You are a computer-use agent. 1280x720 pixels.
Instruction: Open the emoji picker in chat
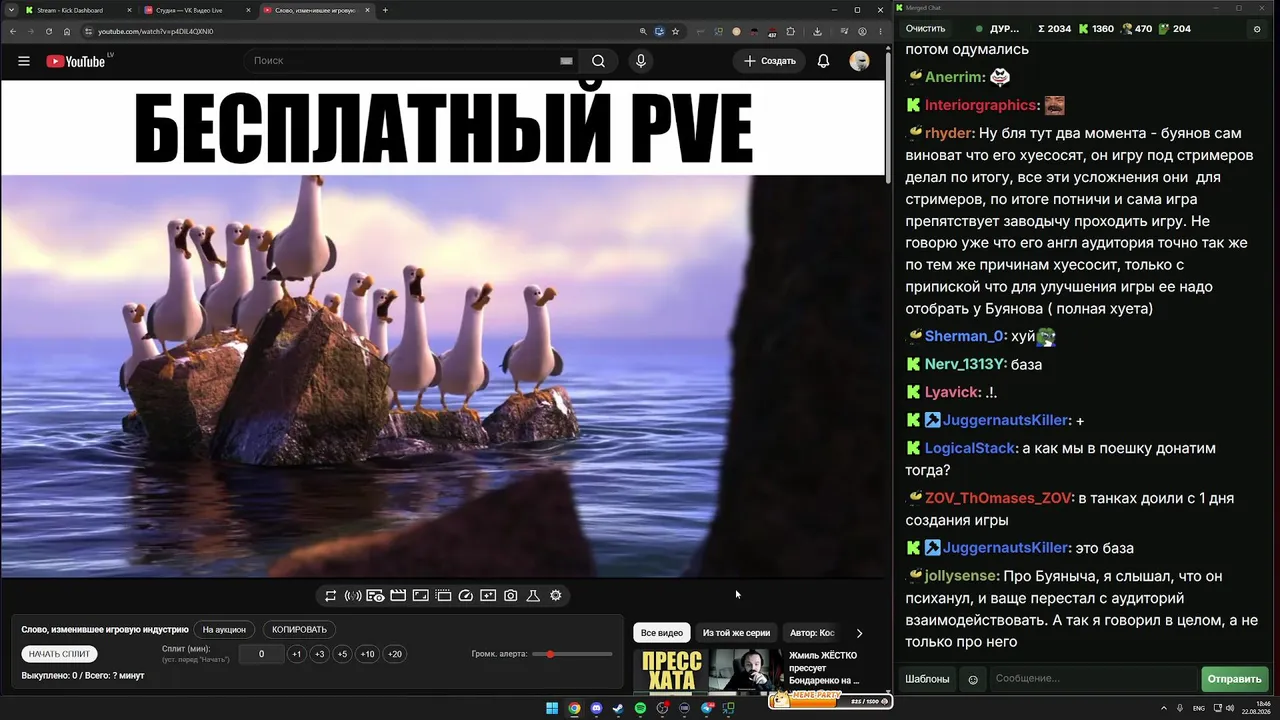coord(973,680)
